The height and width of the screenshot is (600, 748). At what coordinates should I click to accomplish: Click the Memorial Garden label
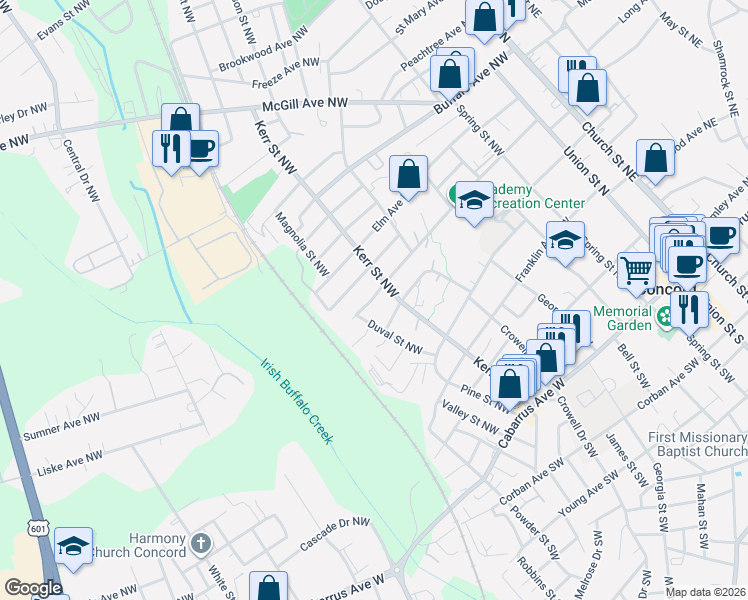(623, 318)
